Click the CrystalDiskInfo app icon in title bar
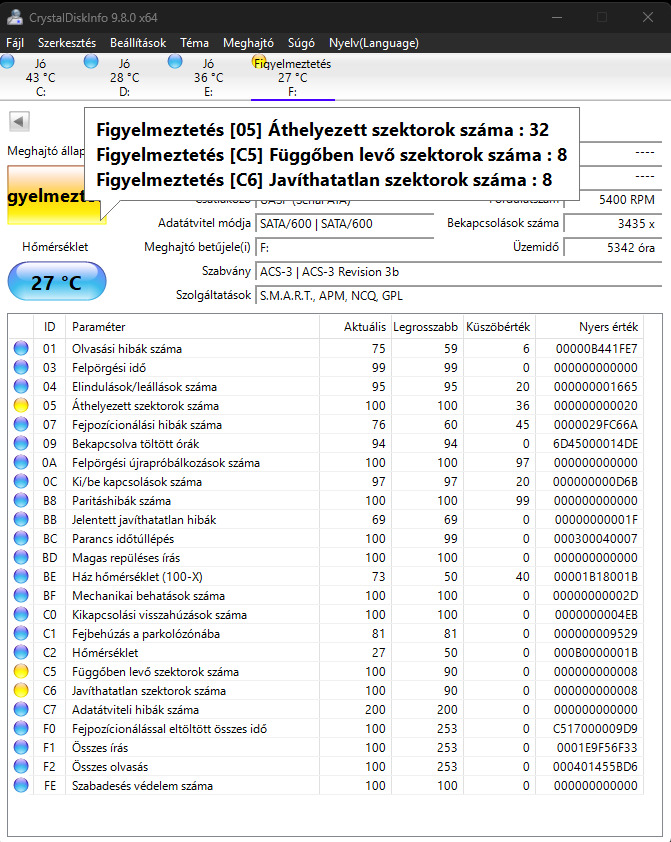The height and width of the screenshot is (842, 671). [x=14, y=17]
